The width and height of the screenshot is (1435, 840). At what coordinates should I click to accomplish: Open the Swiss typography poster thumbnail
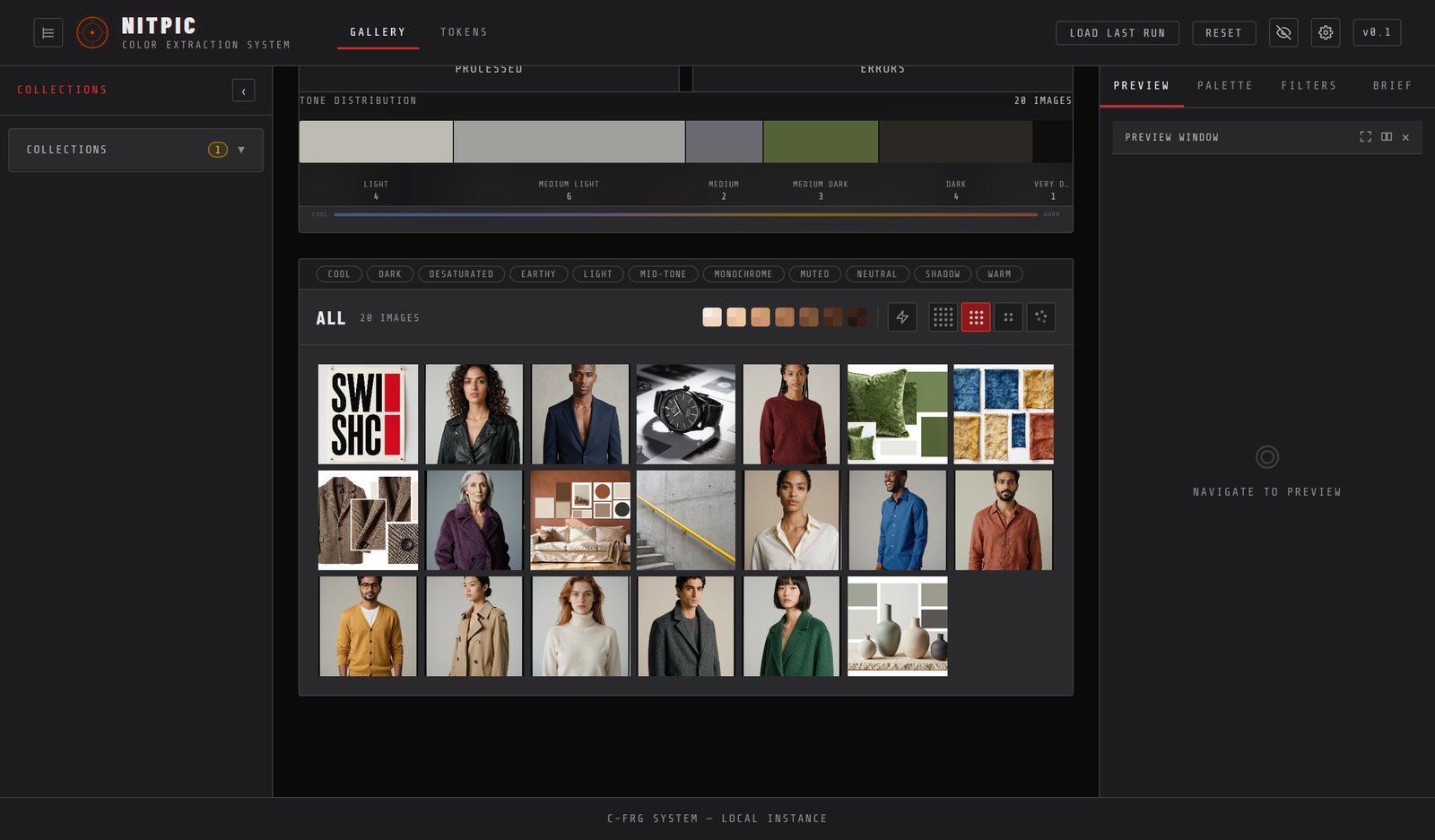pyautogui.click(x=368, y=414)
